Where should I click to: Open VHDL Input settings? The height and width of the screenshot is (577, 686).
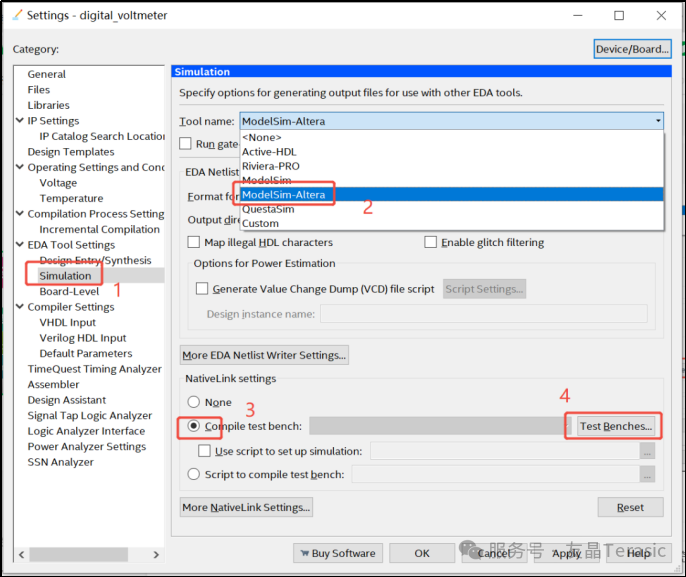coord(67,322)
